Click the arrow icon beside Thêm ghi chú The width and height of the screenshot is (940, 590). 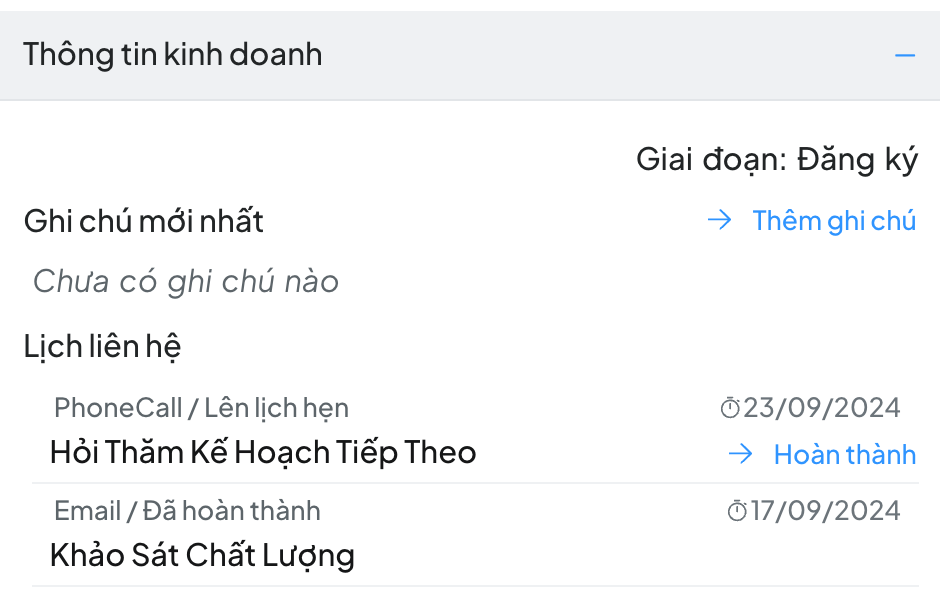coord(720,221)
